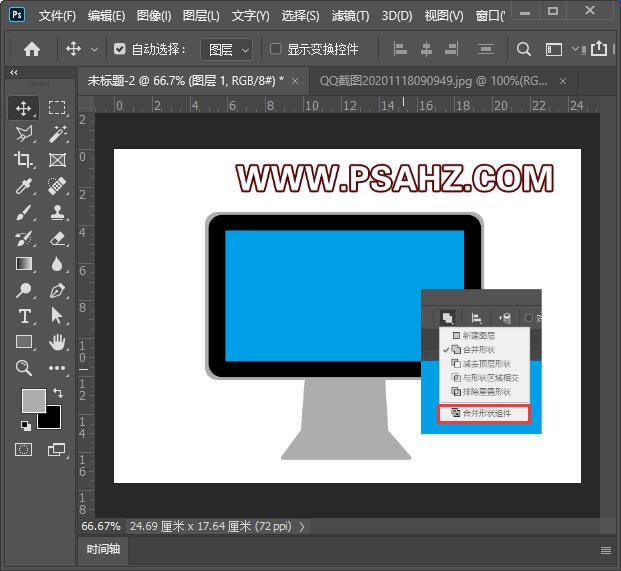Open the 选择(S) menu
621x571 pixels.
point(300,16)
